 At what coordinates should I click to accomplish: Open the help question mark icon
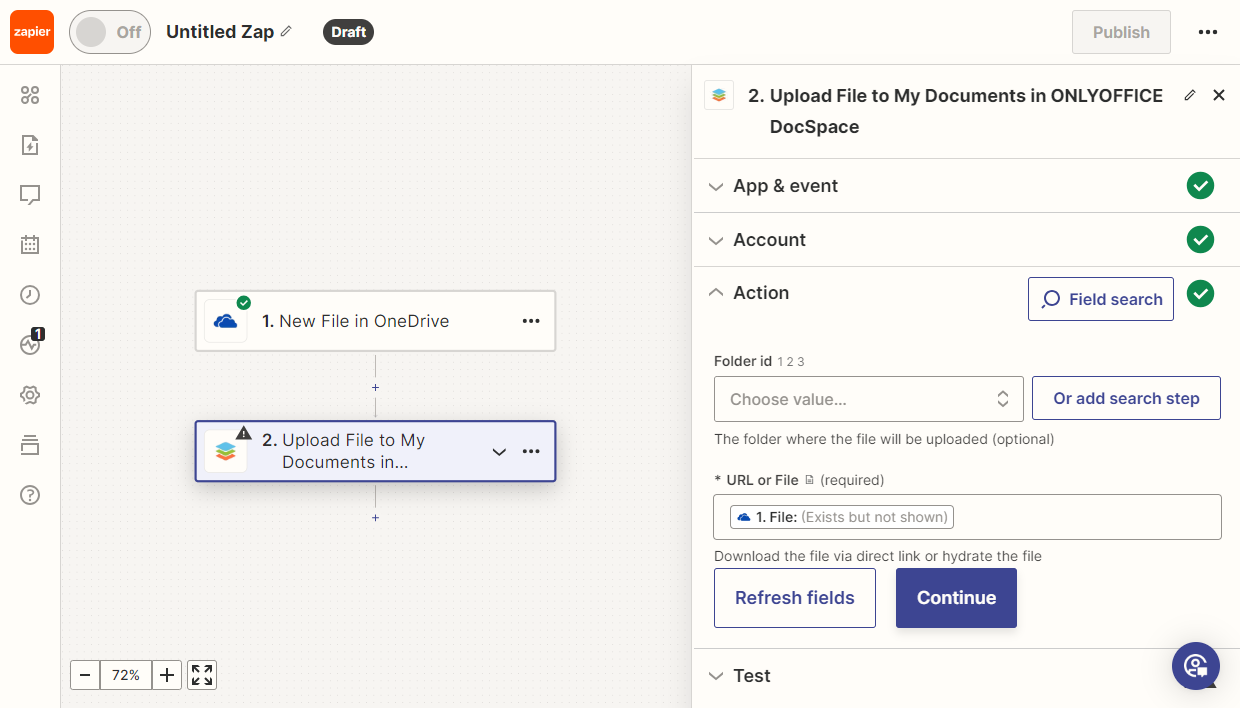tap(30, 495)
